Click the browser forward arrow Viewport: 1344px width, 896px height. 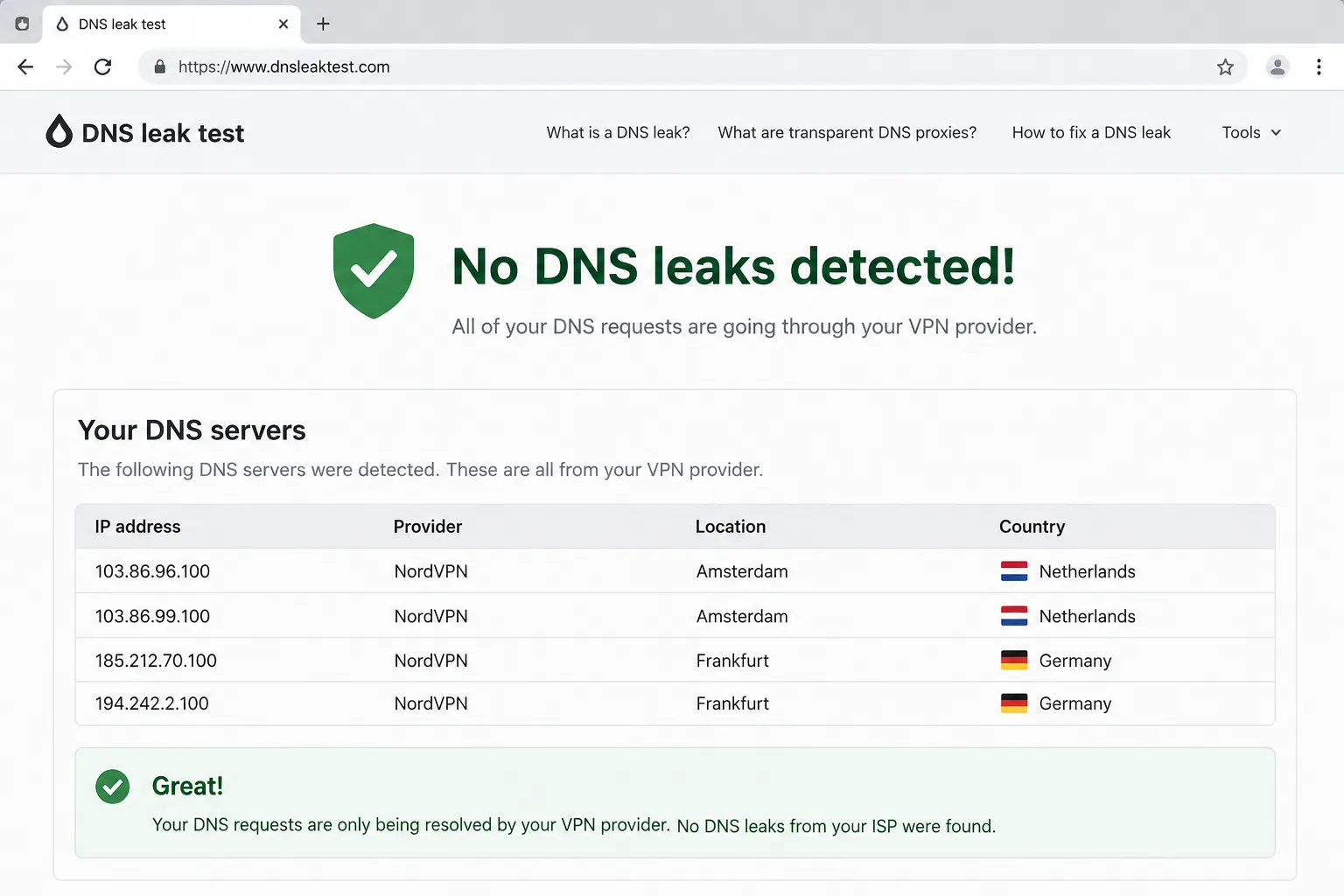[x=64, y=66]
